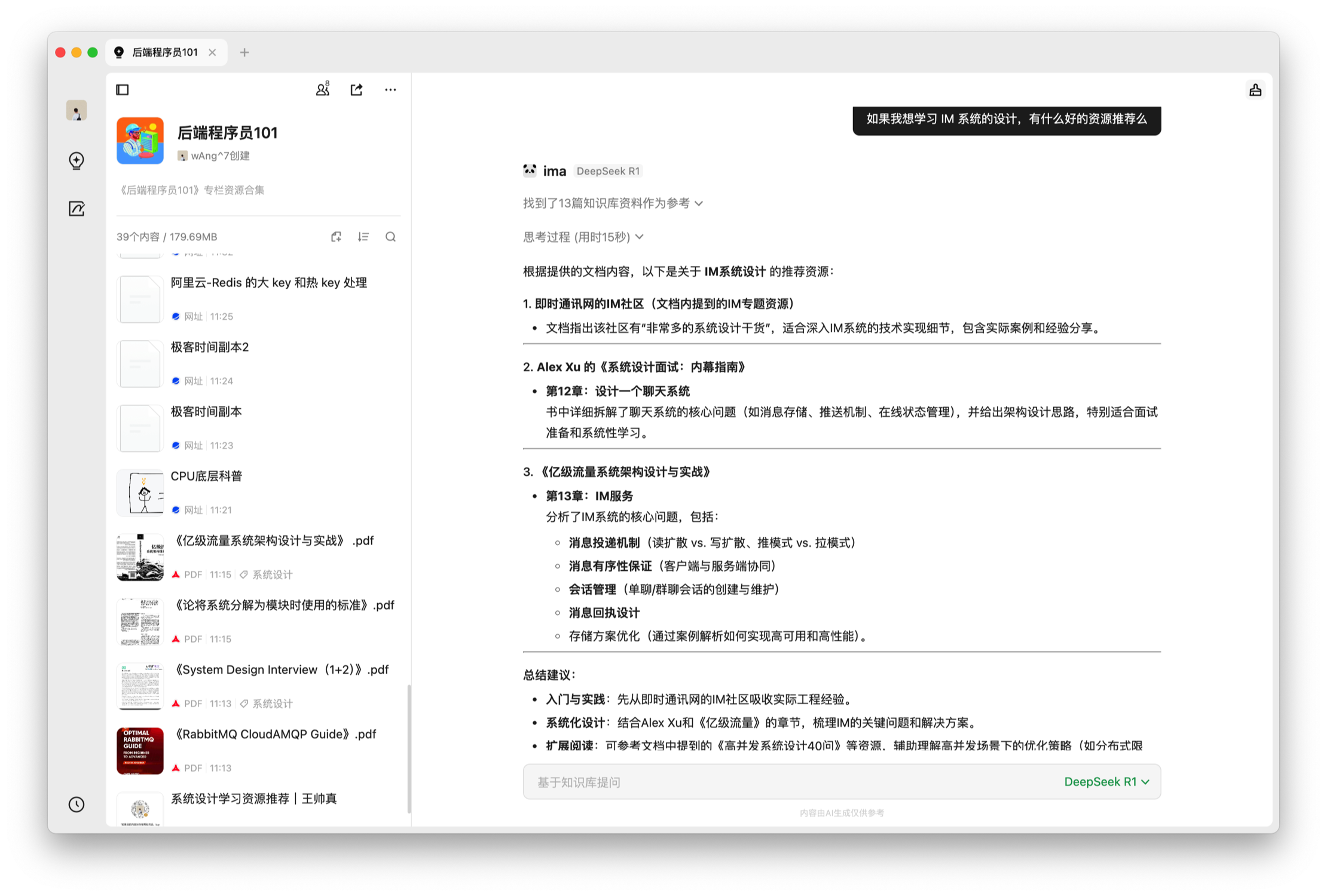Click the 总结建议 heading
Viewport: 1327px width, 896px height.
tap(549, 675)
